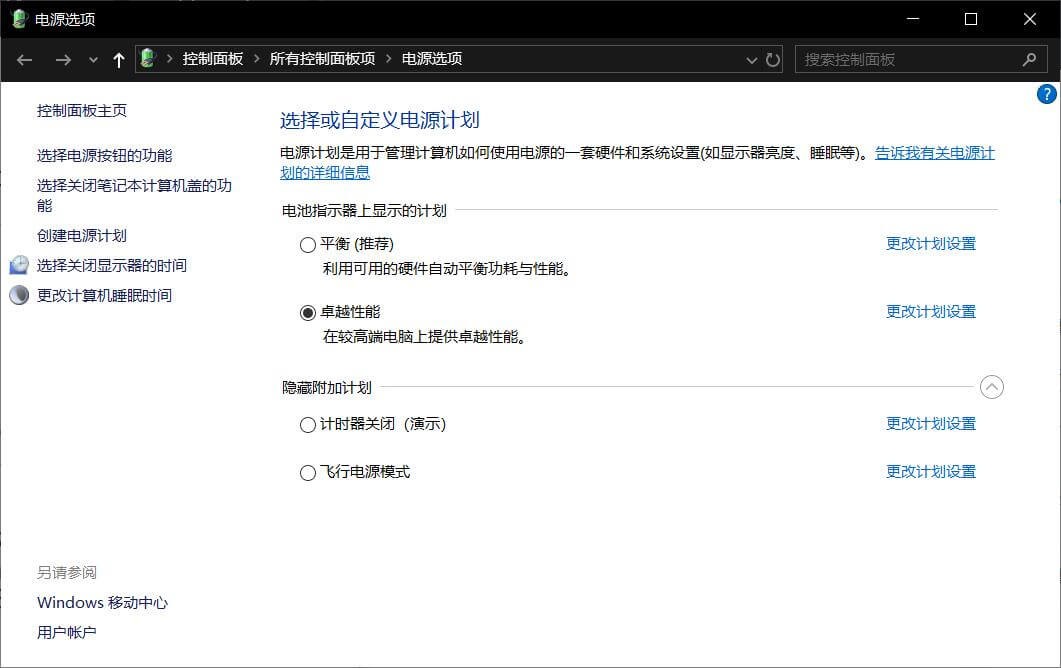Open the address bar history dropdown
The image size is (1061, 668).
point(751,59)
